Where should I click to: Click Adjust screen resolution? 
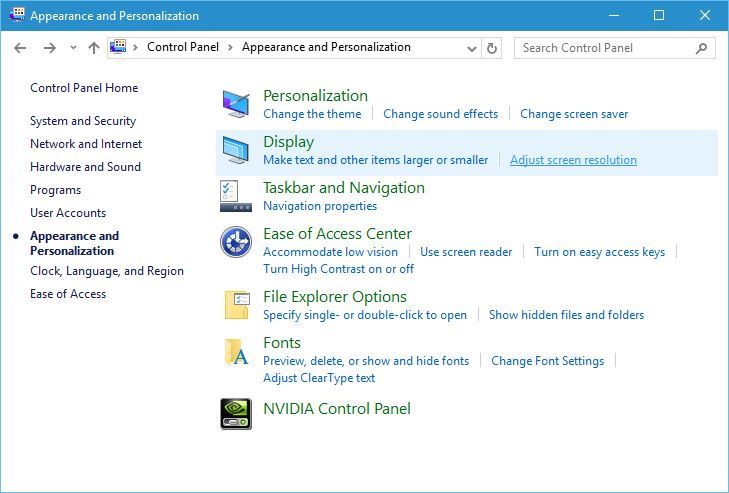573,160
